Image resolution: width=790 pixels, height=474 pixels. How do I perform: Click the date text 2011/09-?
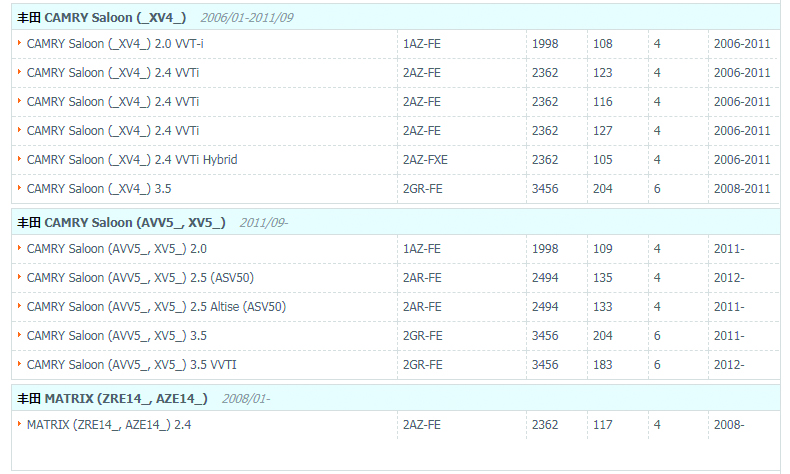[264, 223]
